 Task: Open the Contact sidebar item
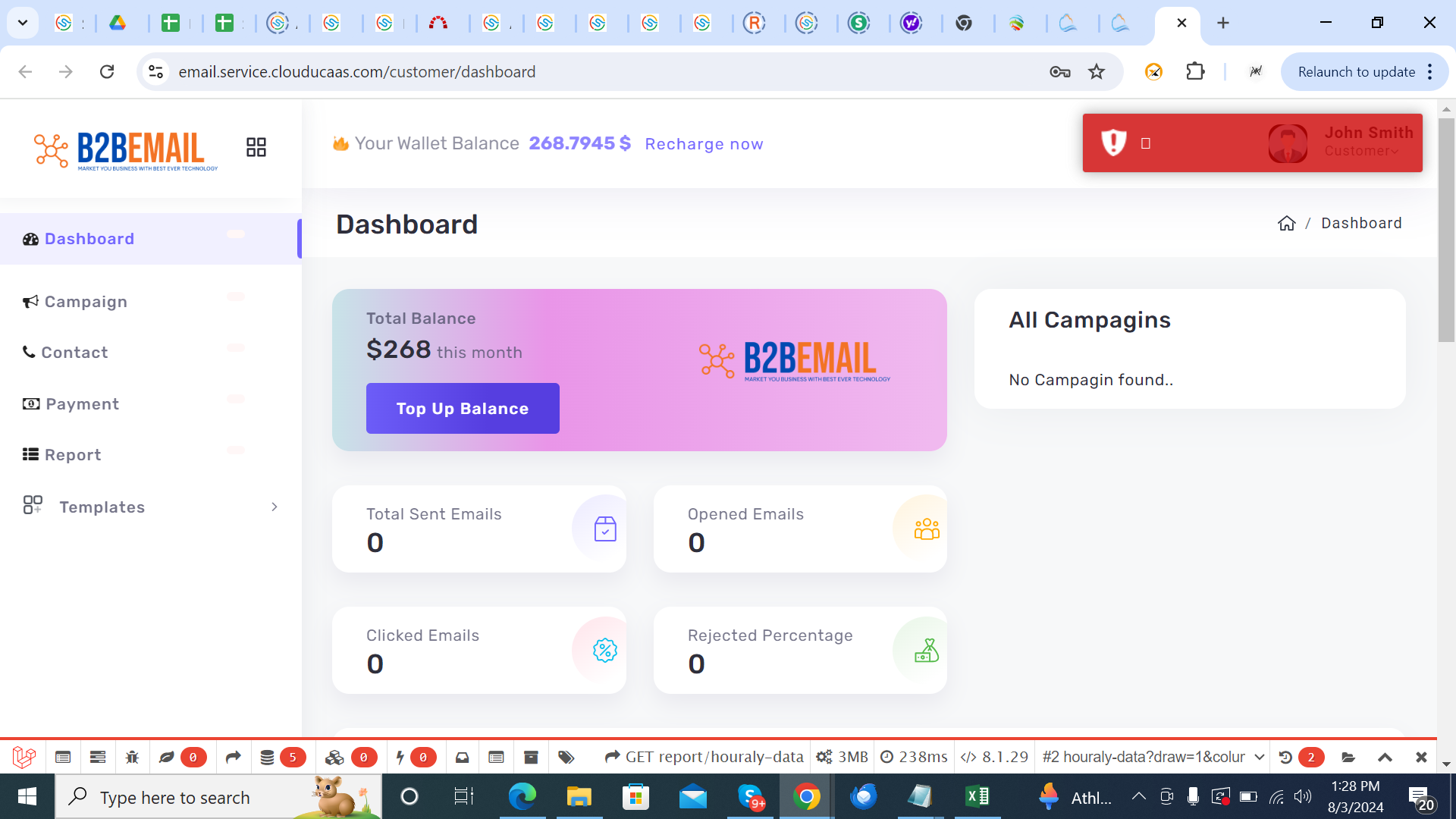tap(74, 353)
